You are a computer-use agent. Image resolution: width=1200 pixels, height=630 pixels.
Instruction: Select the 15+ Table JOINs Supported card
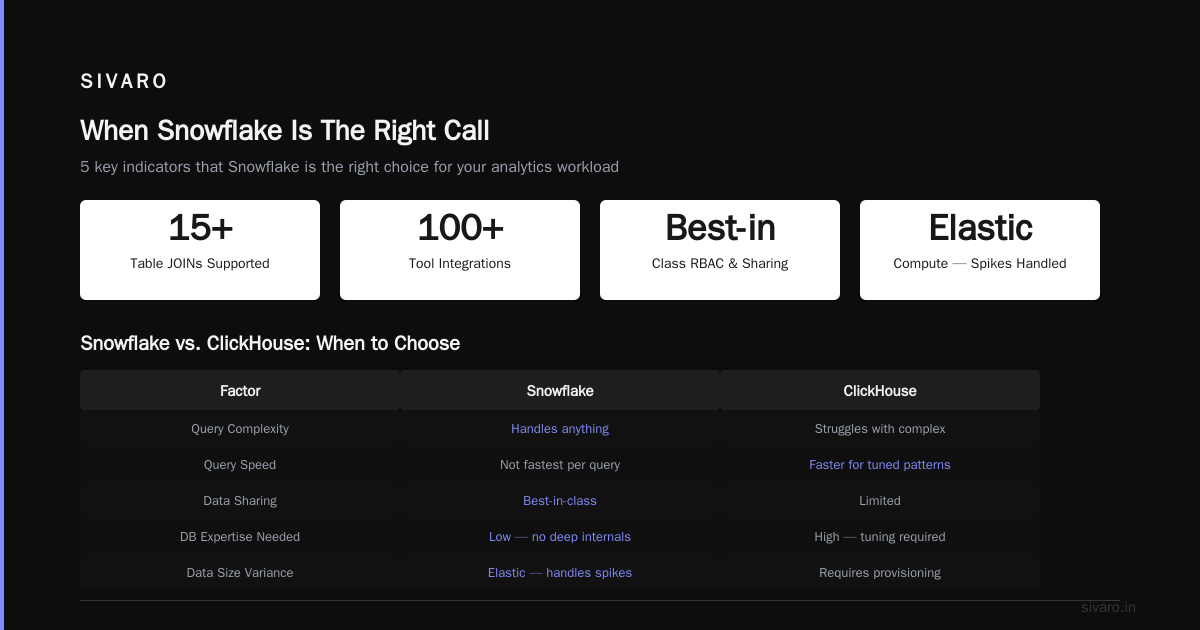coord(200,250)
